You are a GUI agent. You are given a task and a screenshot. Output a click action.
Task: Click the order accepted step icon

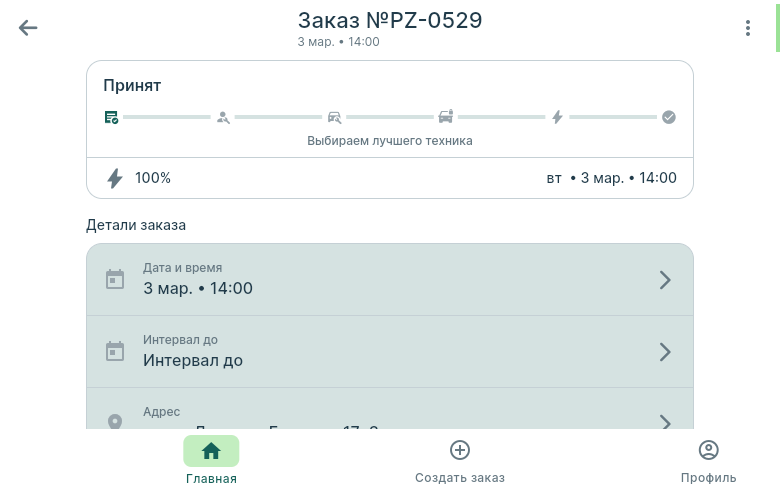(112, 117)
